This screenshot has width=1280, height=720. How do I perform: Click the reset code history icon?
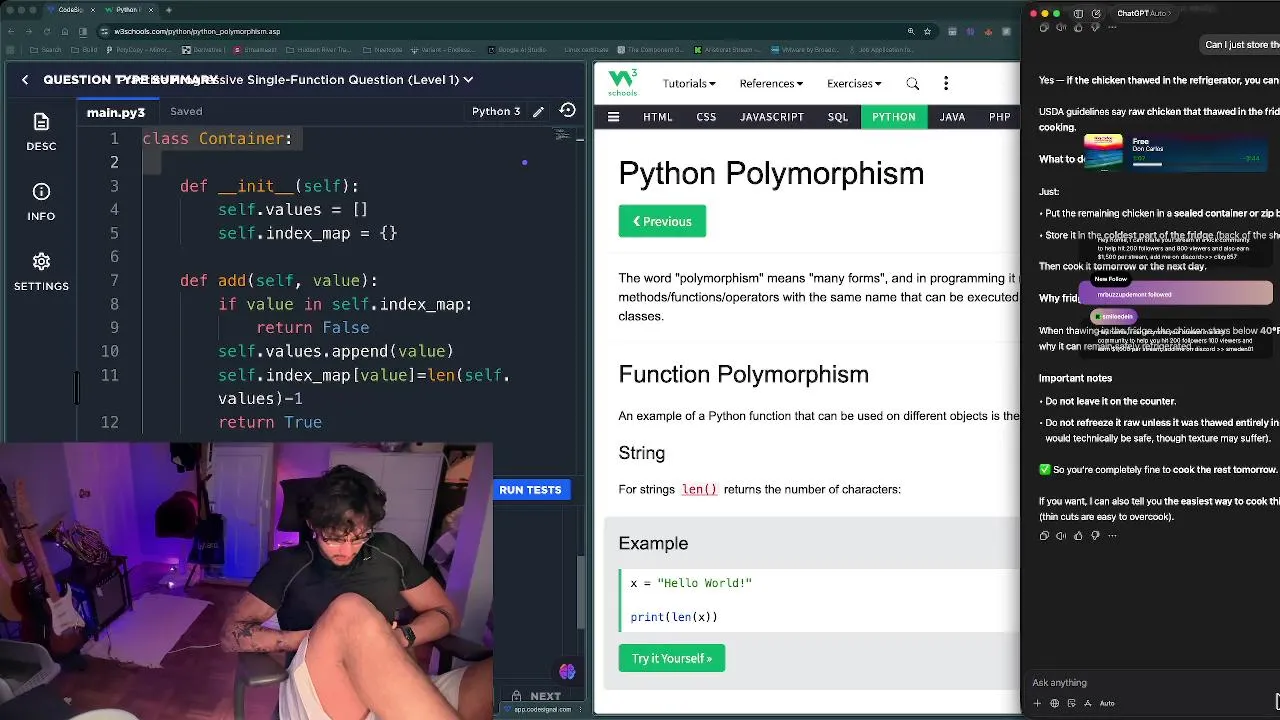(x=567, y=111)
